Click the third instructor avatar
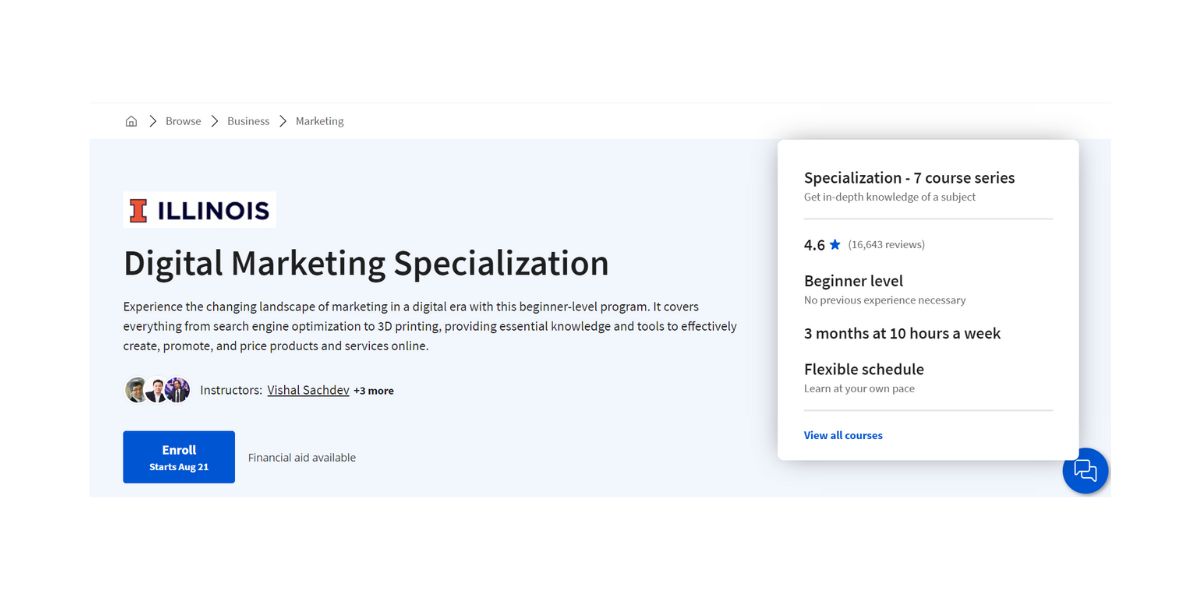The height and width of the screenshot is (600, 1200). click(x=177, y=389)
